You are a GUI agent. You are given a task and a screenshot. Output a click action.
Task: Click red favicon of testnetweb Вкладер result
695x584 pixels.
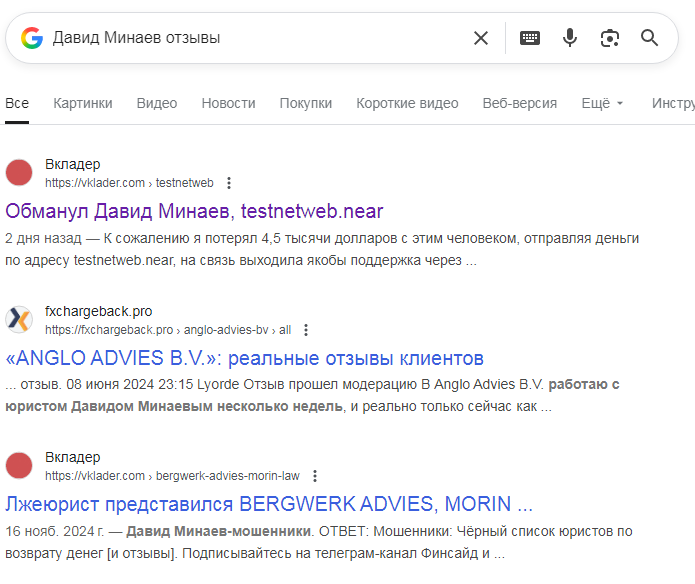coord(19,172)
